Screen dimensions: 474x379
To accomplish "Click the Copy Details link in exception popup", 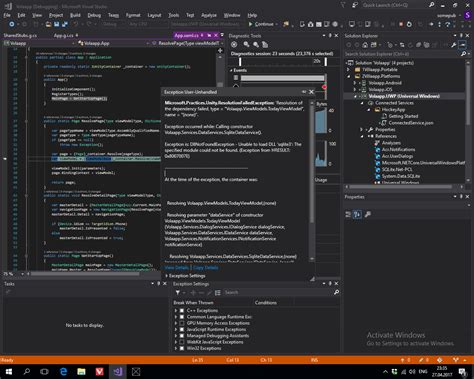I will (x=205, y=268).
